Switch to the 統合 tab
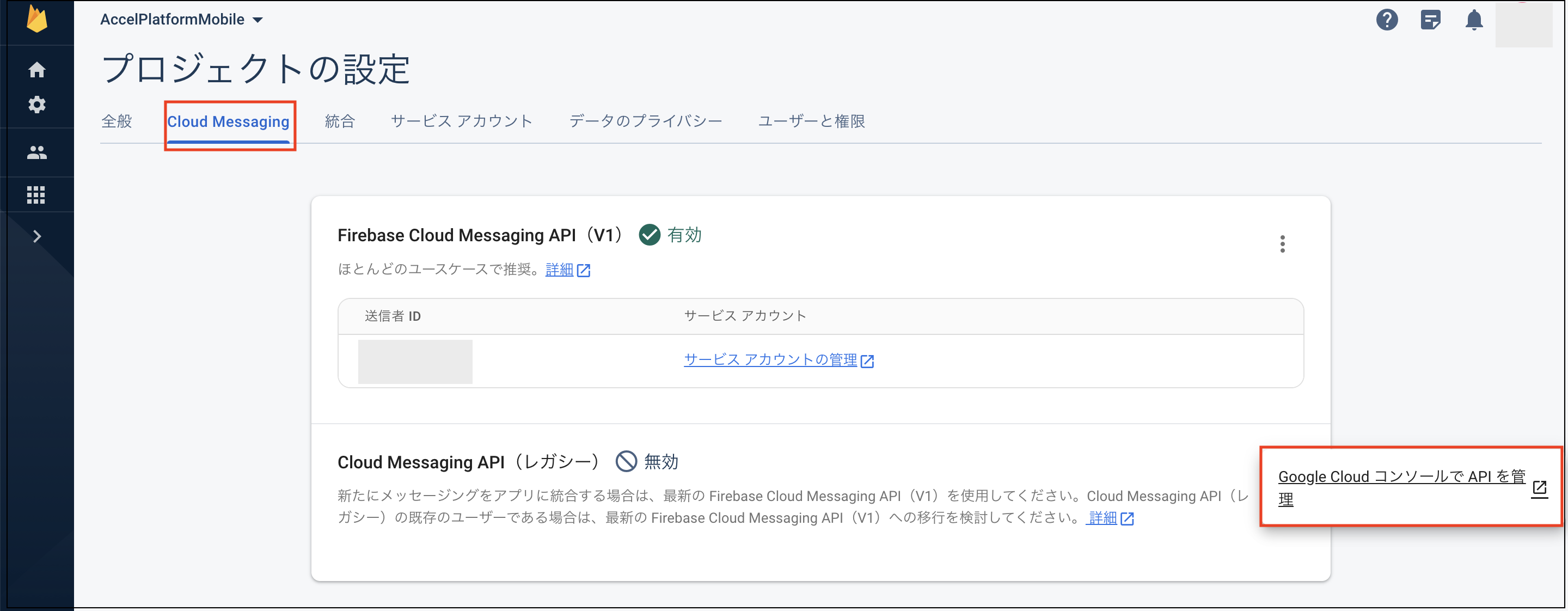This screenshot has width=1568, height=611. (x=340, y=121)
